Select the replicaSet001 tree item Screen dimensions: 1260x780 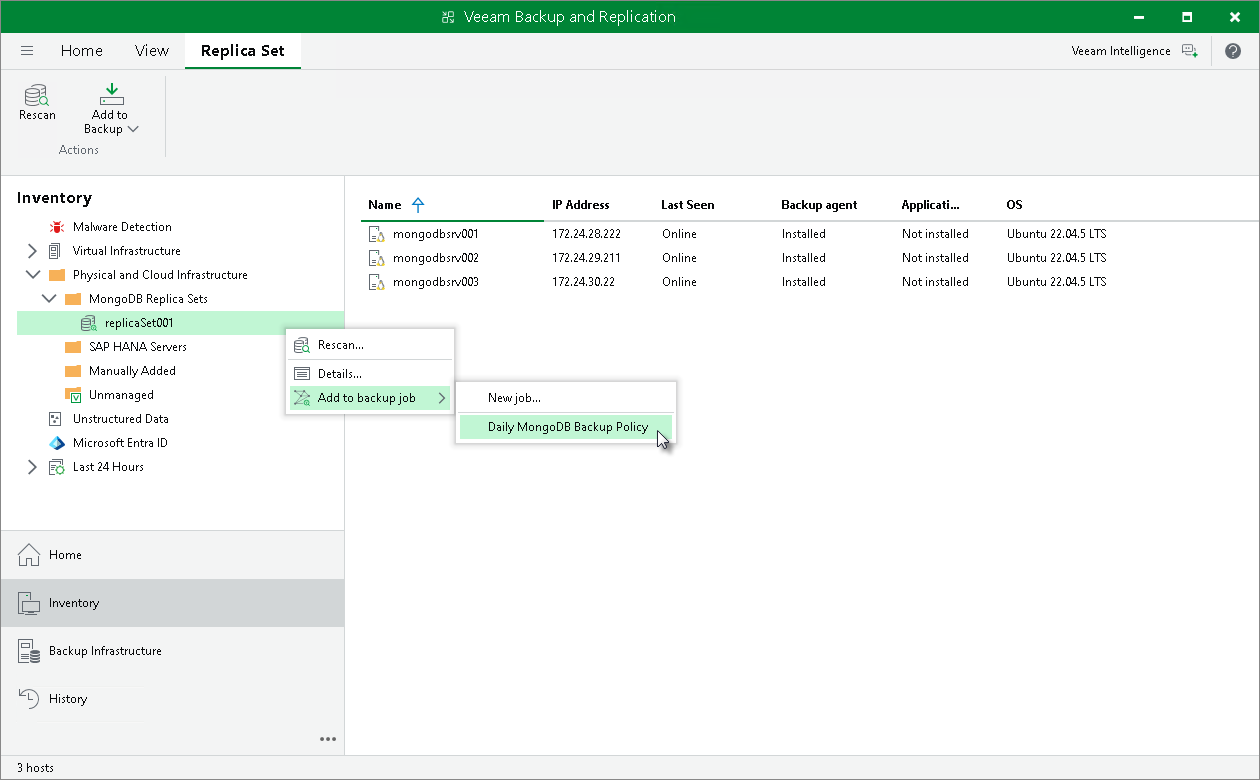[x=180, y=323]
